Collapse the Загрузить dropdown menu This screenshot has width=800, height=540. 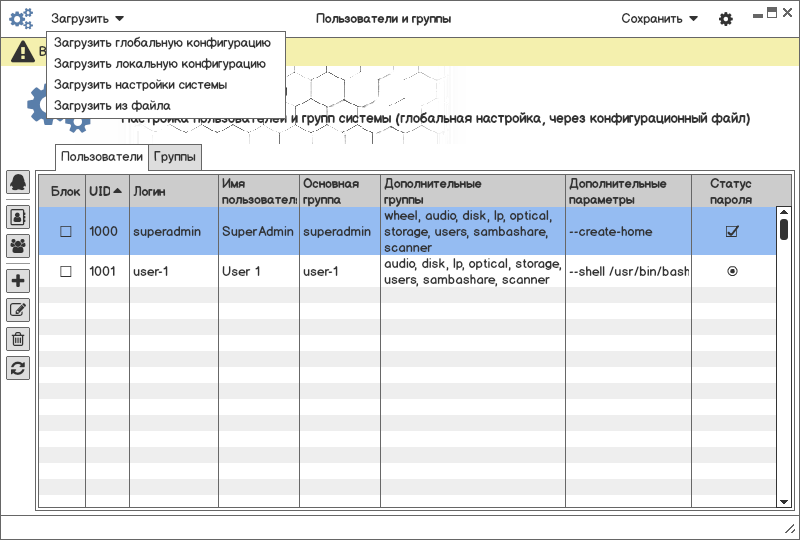coord(87,19)
